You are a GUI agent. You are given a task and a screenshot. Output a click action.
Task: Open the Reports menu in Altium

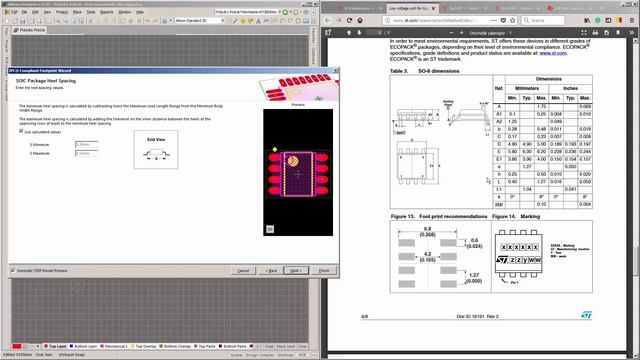click(x=107, y=12)
